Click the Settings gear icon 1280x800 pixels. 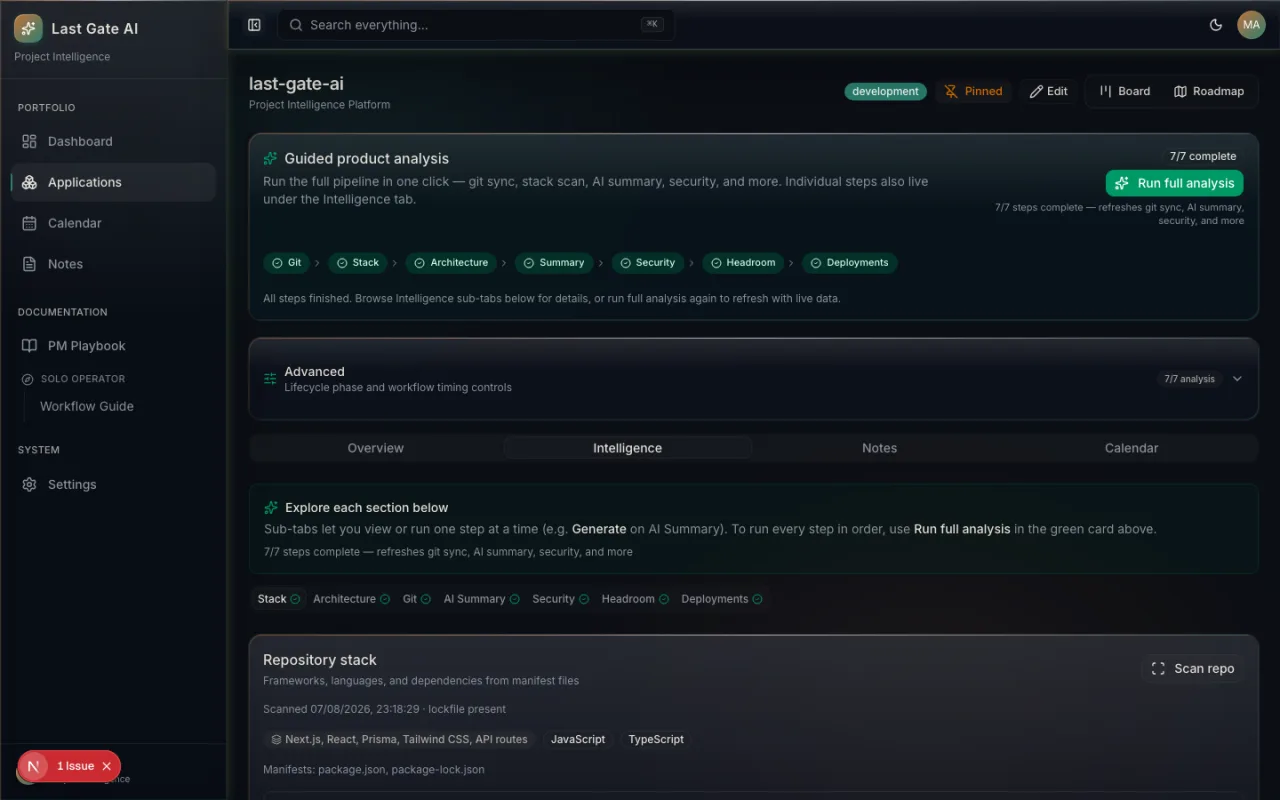click(x=29, y=485)
